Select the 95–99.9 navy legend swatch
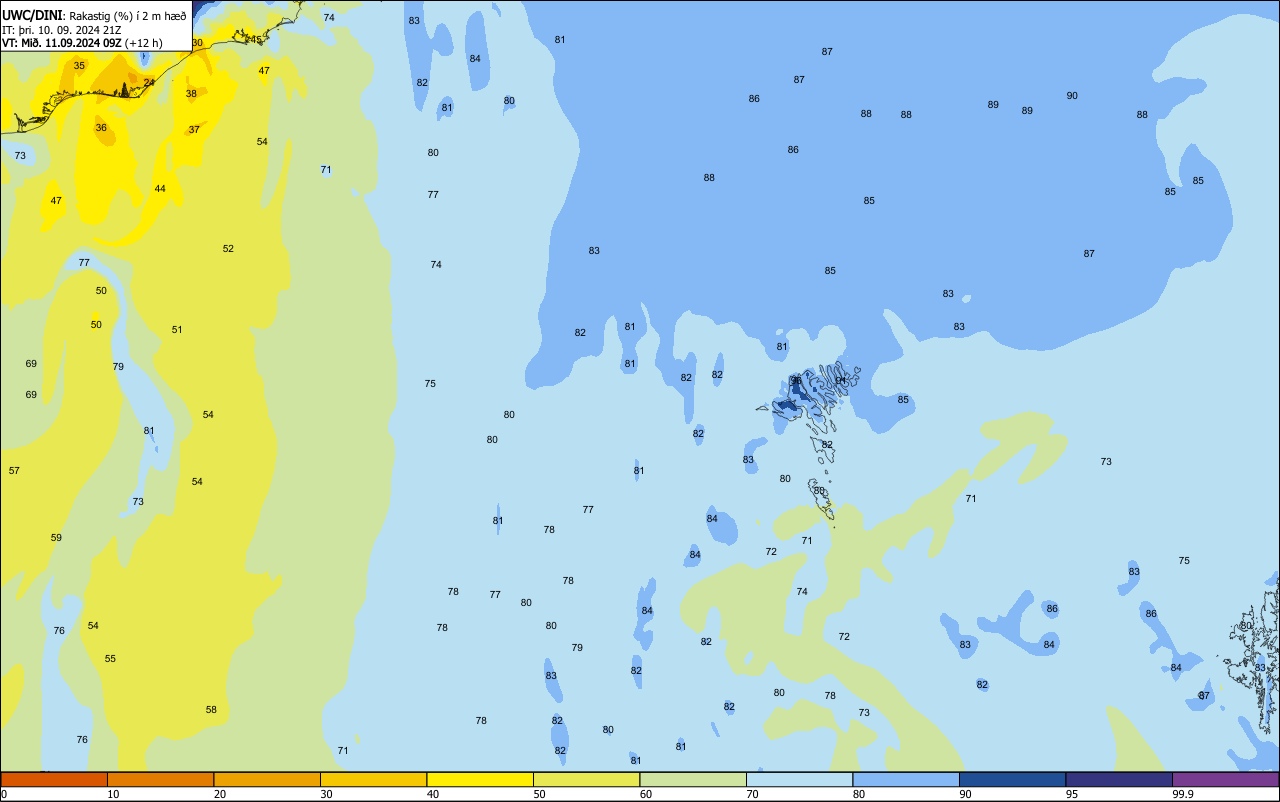This screenshot has width=1280, height=802. (x=1119, y=779)
